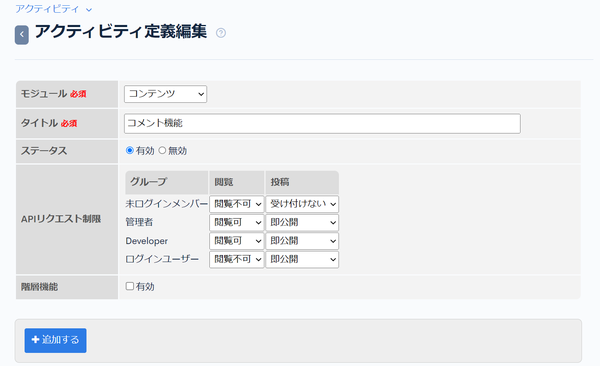600x366 pixels.
Task: Click the ステータス row label
Action: (x=44, y=151)
